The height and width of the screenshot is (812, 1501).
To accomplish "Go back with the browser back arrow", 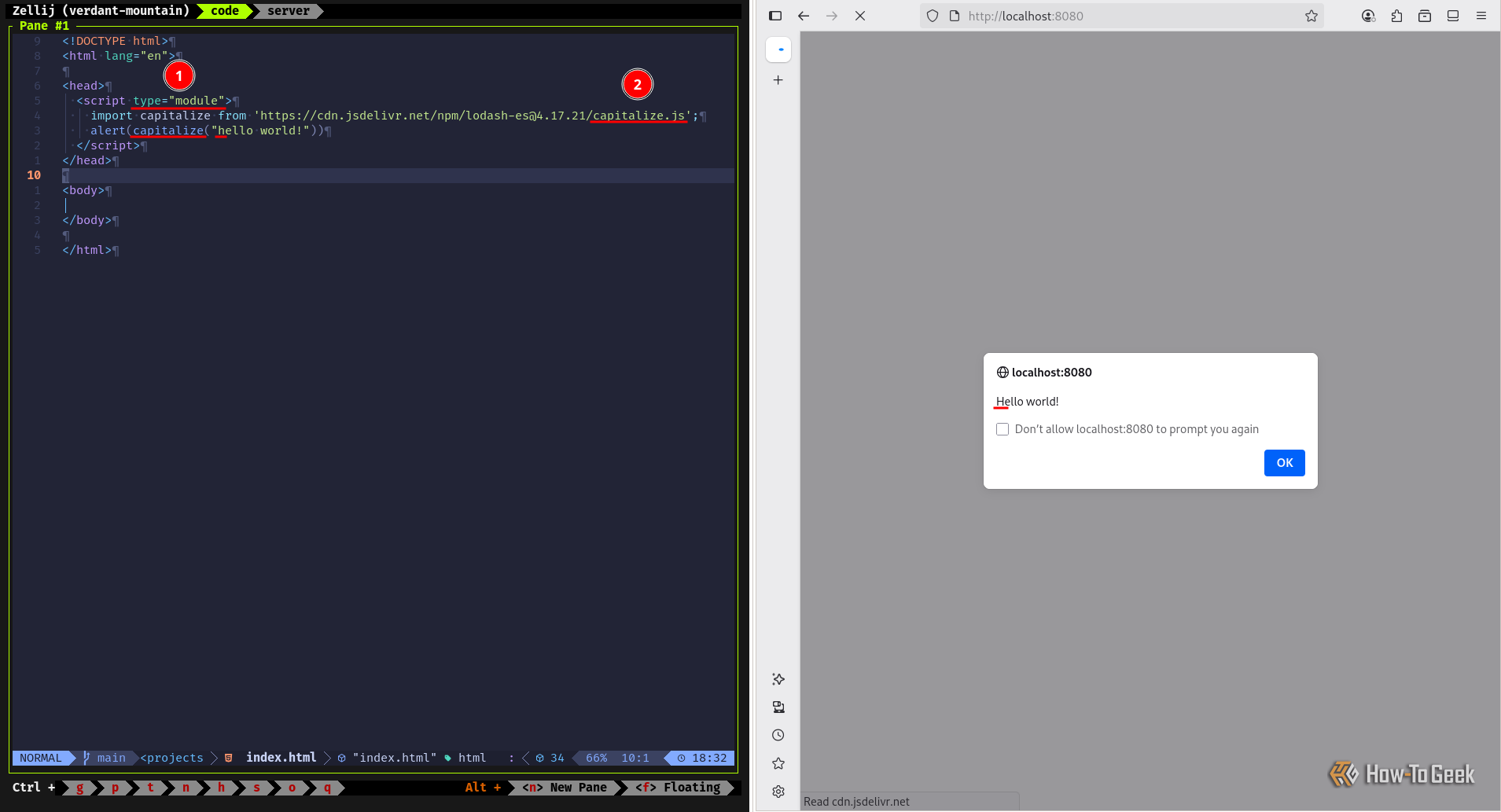I will [804, 16].
